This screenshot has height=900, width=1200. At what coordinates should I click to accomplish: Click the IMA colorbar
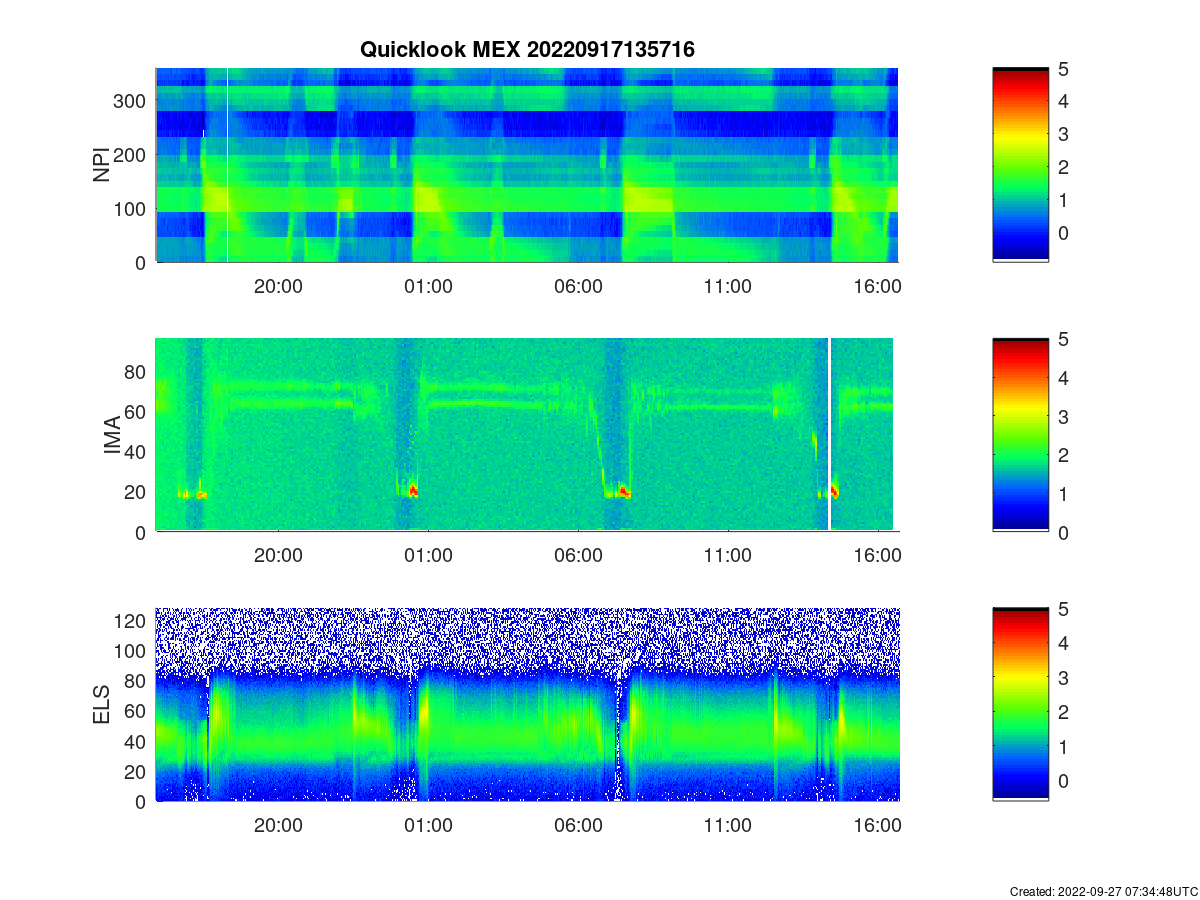coord(1020,435)
